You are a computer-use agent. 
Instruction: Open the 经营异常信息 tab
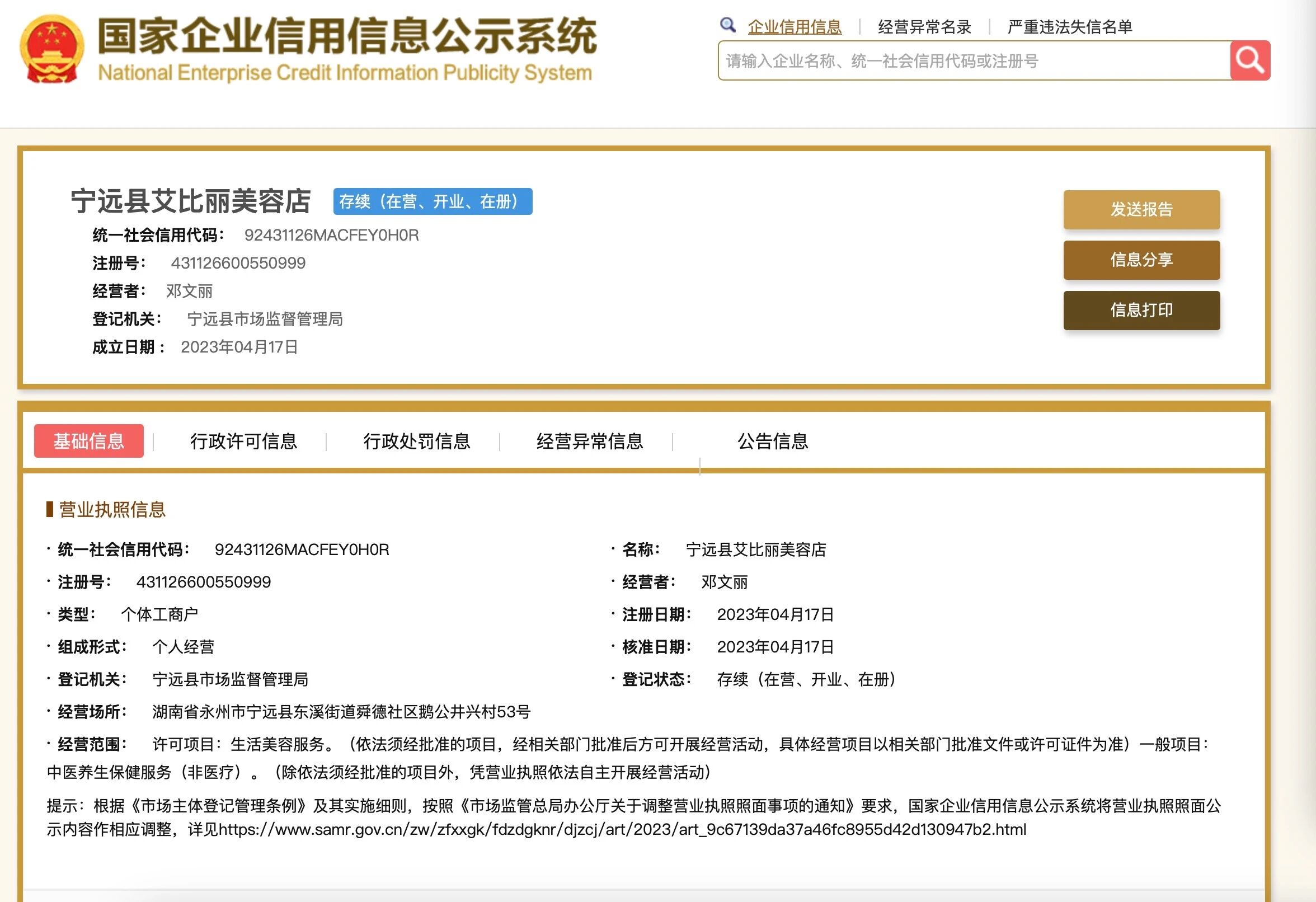590,441
